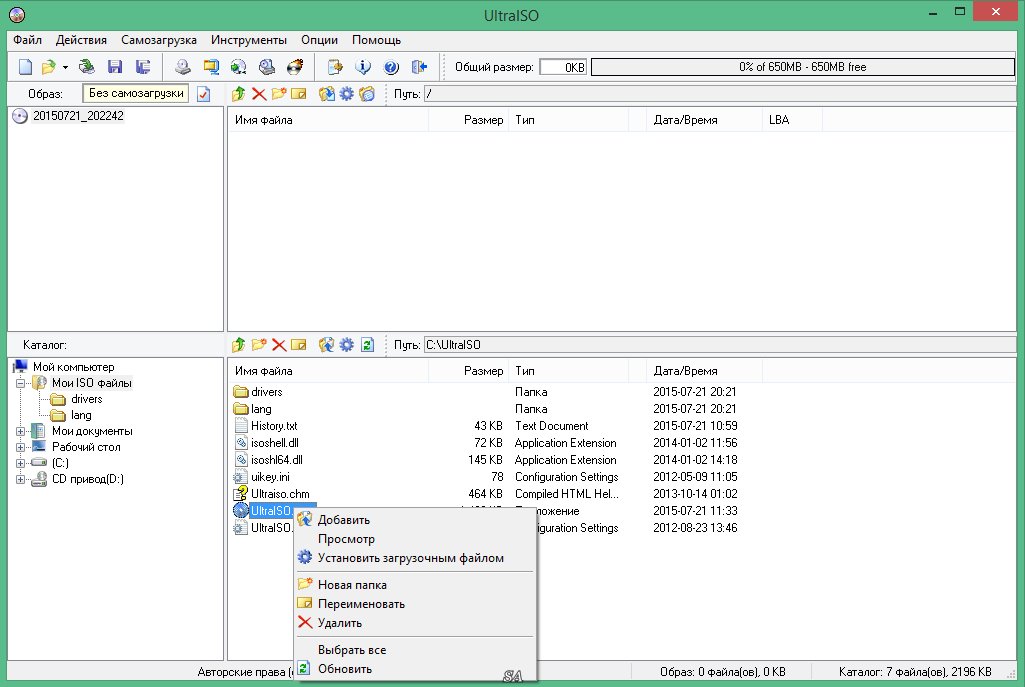The image size is (1025, 687).
Task: Click the Rename icon in the image toolbar
Action: coord(299,94)
